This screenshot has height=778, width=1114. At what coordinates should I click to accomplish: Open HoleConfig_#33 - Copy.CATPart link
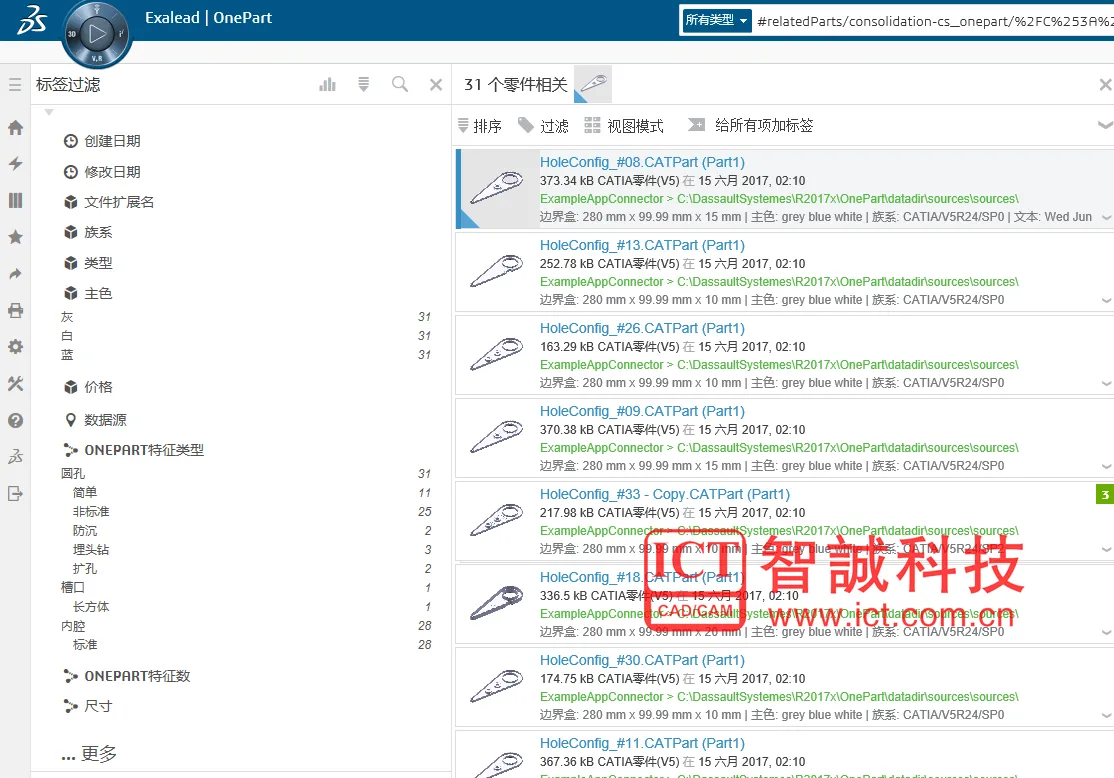tap(665, 495)
